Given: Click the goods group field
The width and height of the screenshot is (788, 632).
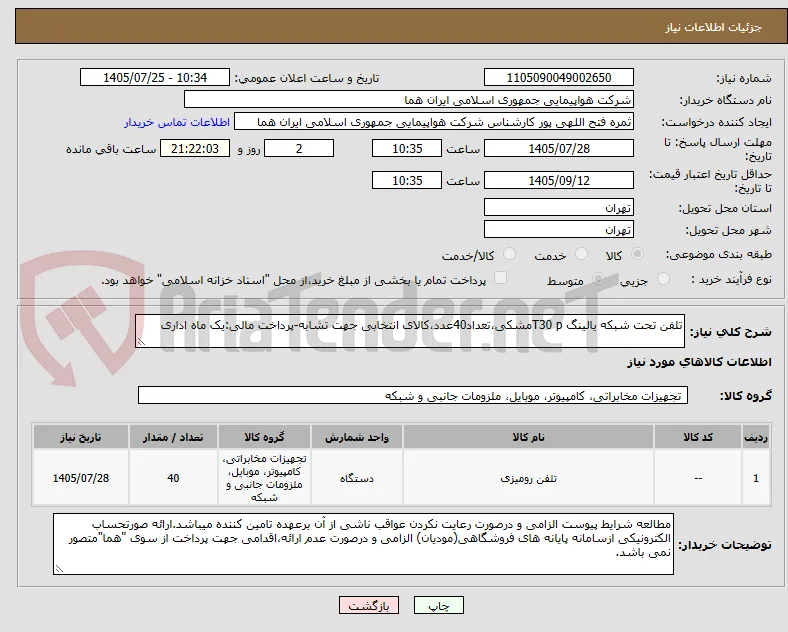Looking at the screenshot, I should point(413,395).
